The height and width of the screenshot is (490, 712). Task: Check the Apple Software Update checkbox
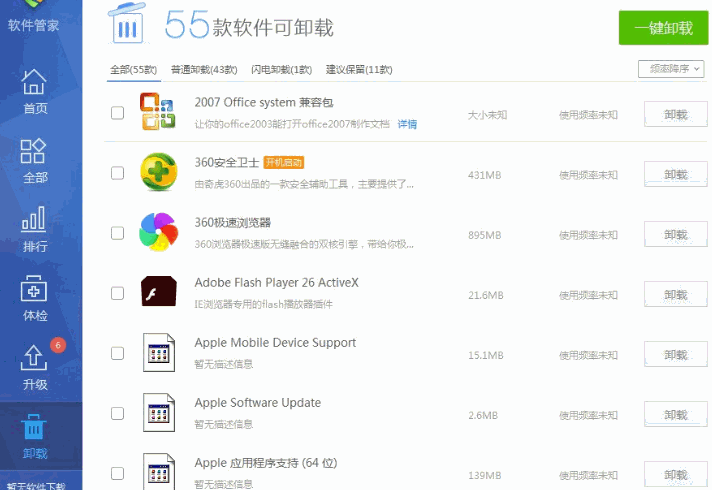pyautogui.click(x=118, y=413)
